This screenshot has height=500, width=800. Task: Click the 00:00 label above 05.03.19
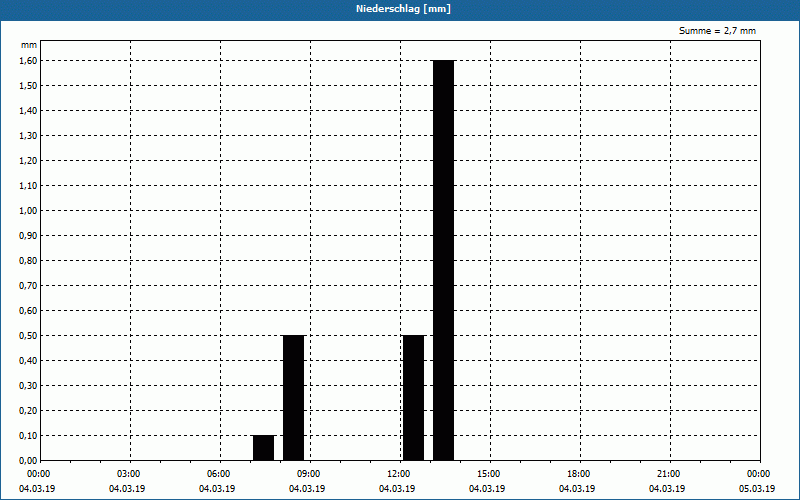759,474
